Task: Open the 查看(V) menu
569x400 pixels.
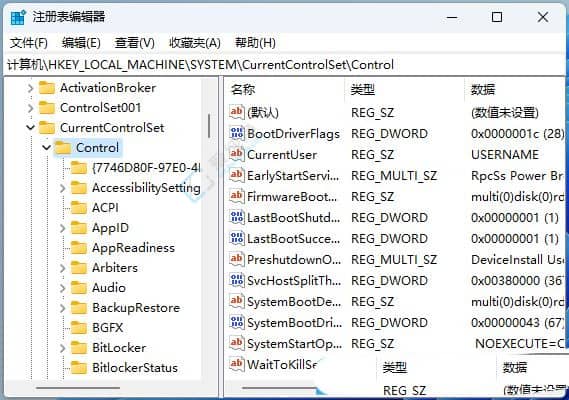Action: [134, 43]
